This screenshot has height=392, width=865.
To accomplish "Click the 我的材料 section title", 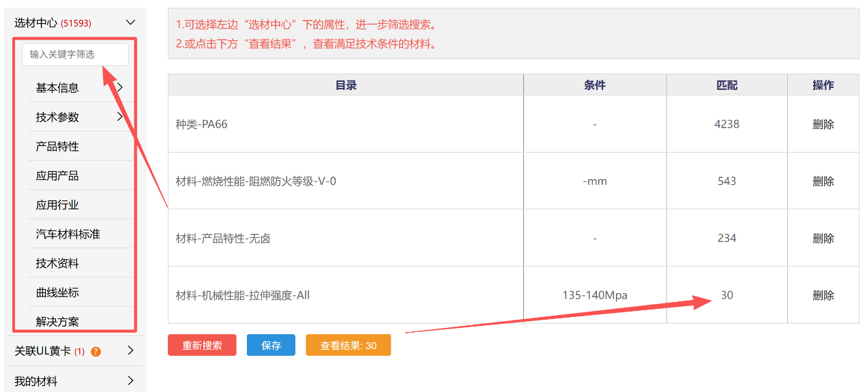I will (x=36, y=381).
